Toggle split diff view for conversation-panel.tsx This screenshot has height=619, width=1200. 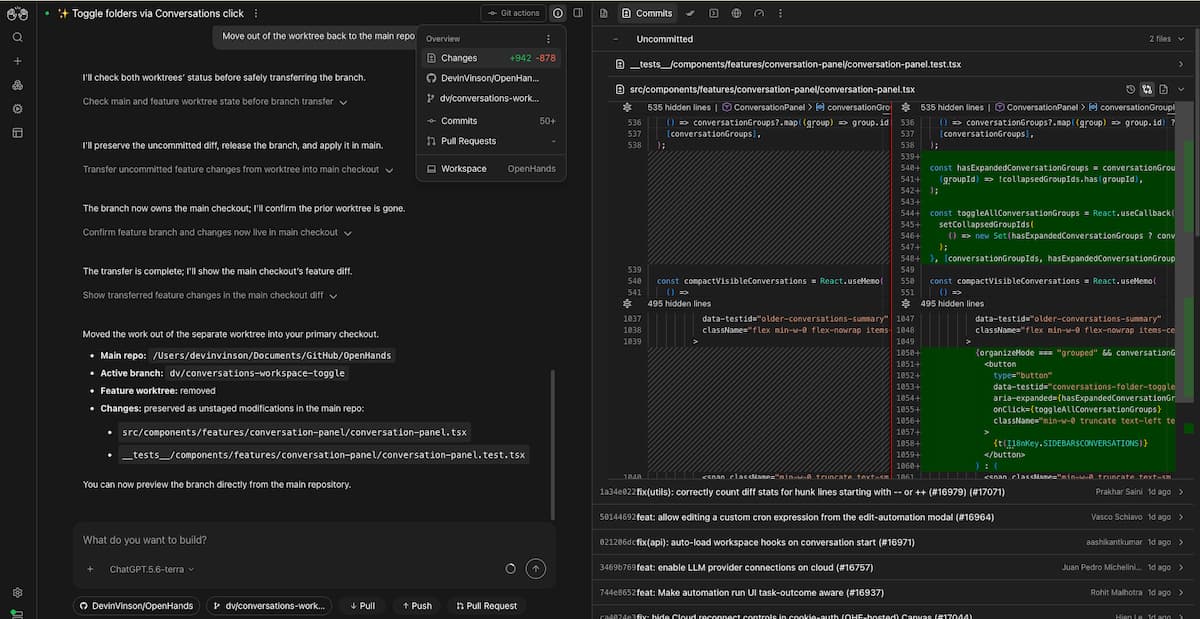(1148, 89)
